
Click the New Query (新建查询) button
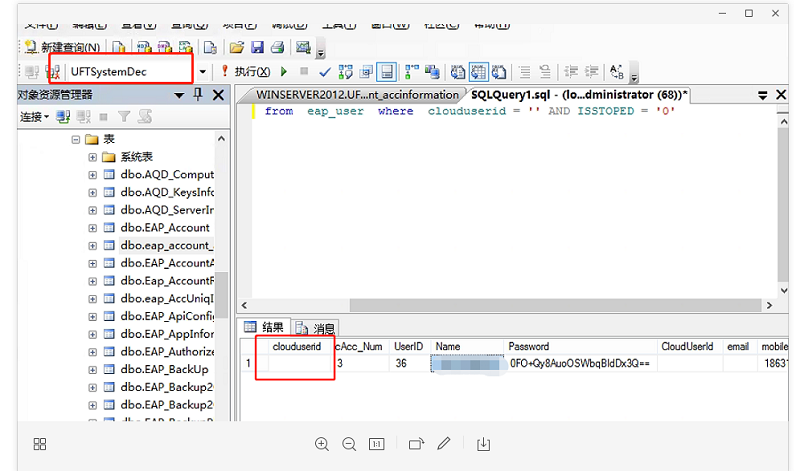tap(62, 47)
